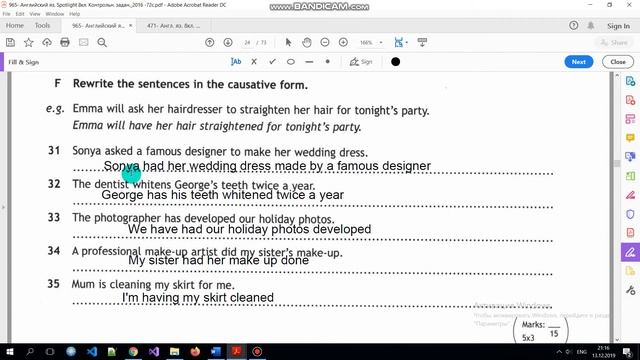The image size is (640, 360).
Task: Bookmark the file with the star icon
Action: tap(29, 42)
